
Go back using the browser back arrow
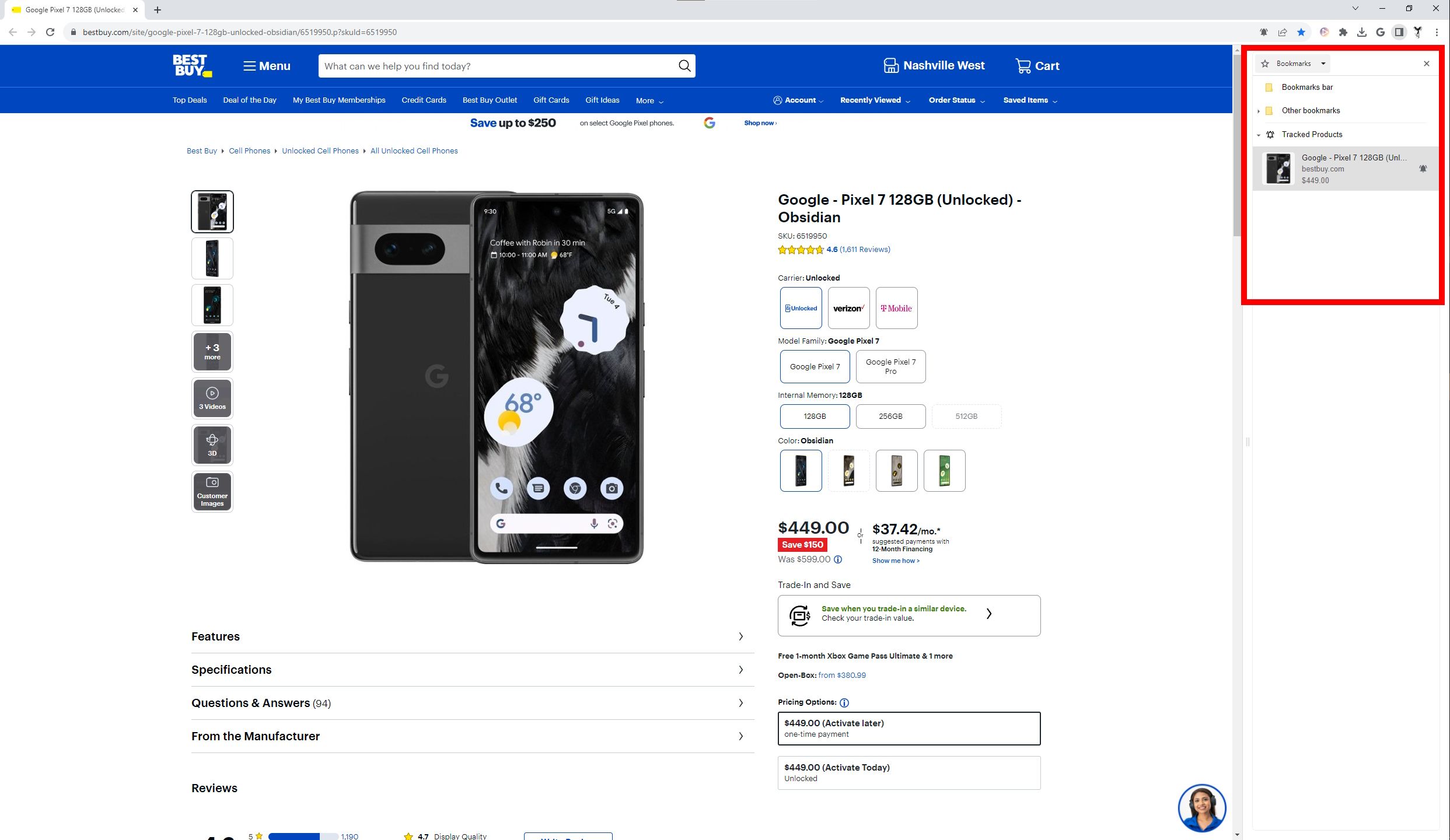click(x=13, y=32)
